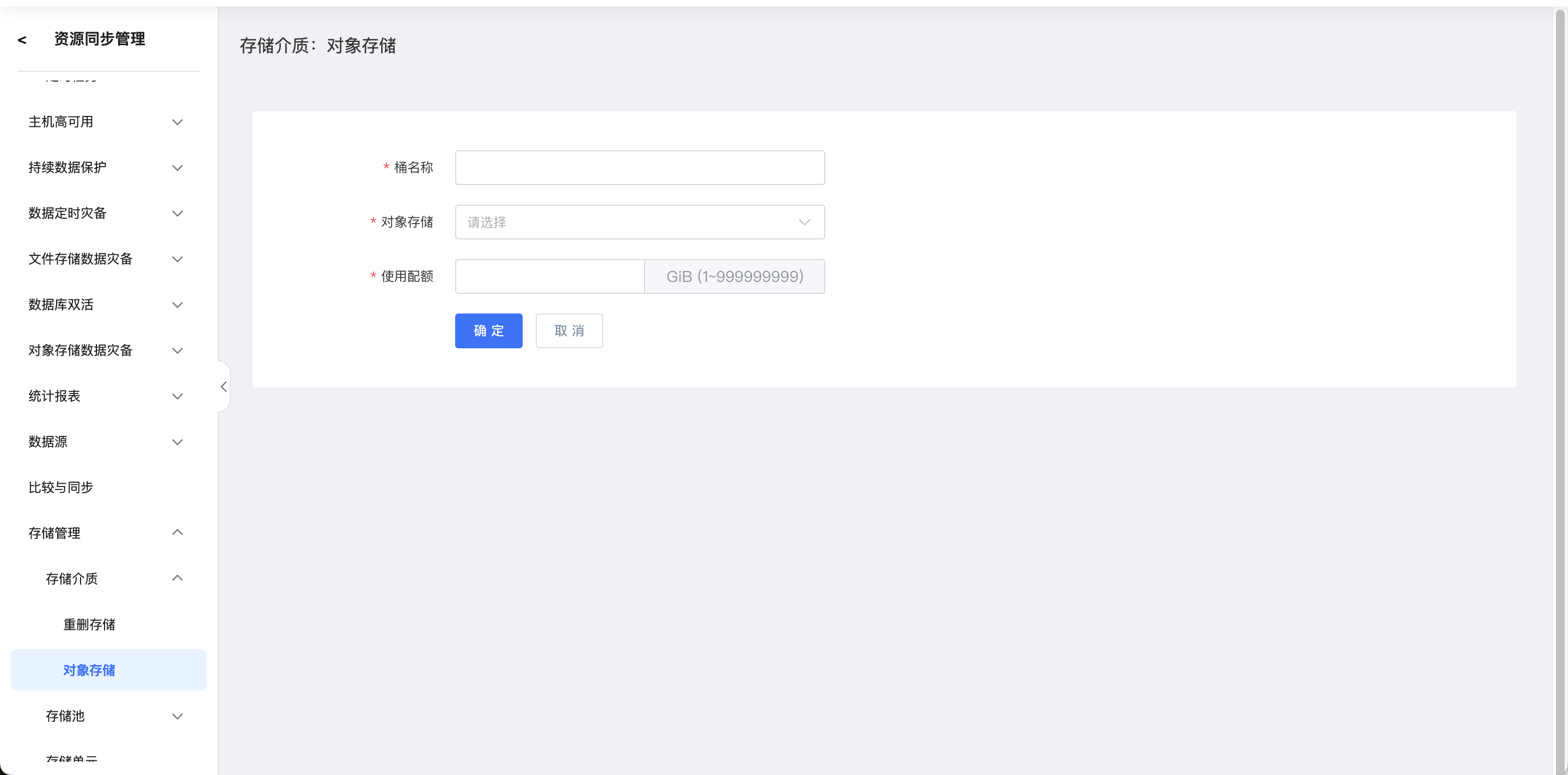Click the 取消 cancel button
Viewport: 1568px width, 775px height.
(x=568, y=331)
